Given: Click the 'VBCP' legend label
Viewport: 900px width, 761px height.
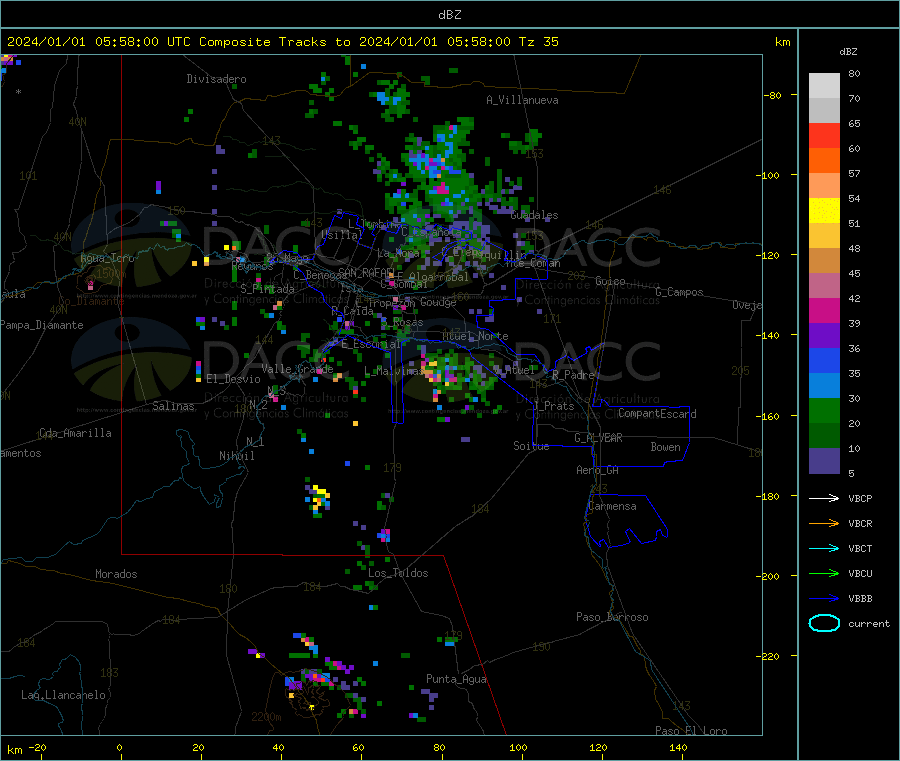Looking at the screenshot, I should (860, 499).
